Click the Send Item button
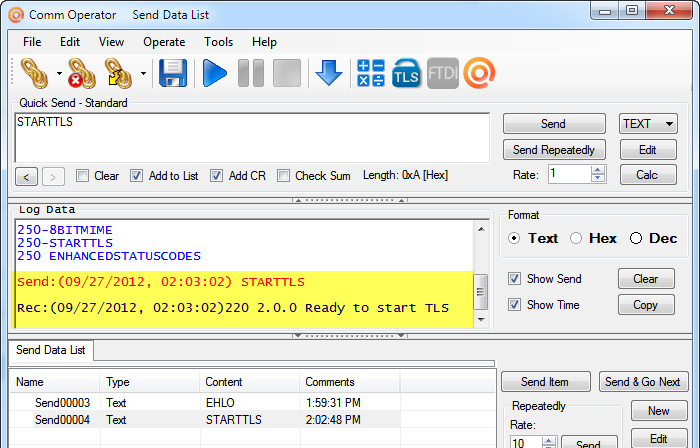The image size is (700, 448). point(546,382)
